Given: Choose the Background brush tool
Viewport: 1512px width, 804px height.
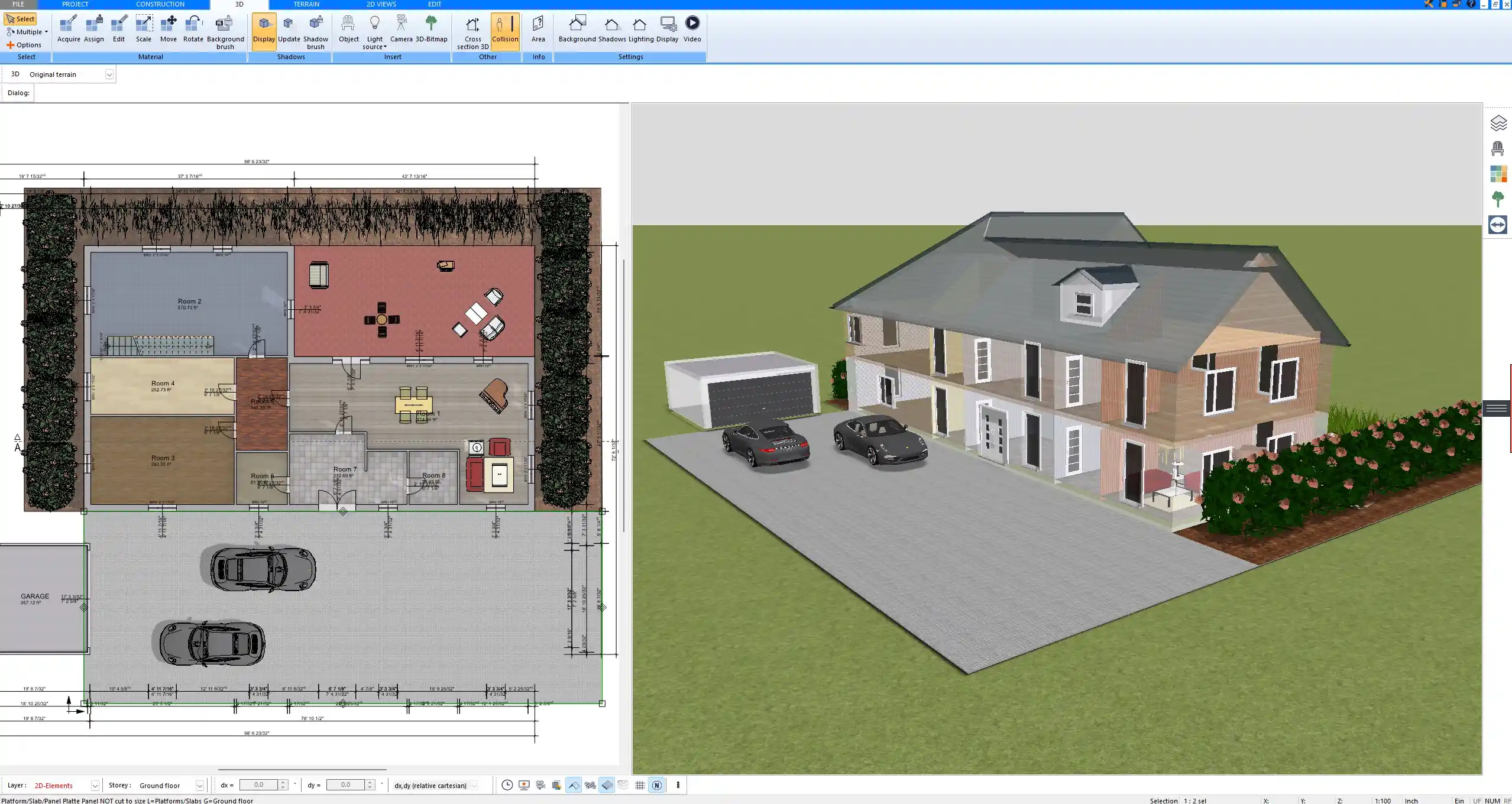Looking at the screenshot, I should pyautogui.click(x=225, y=33).
